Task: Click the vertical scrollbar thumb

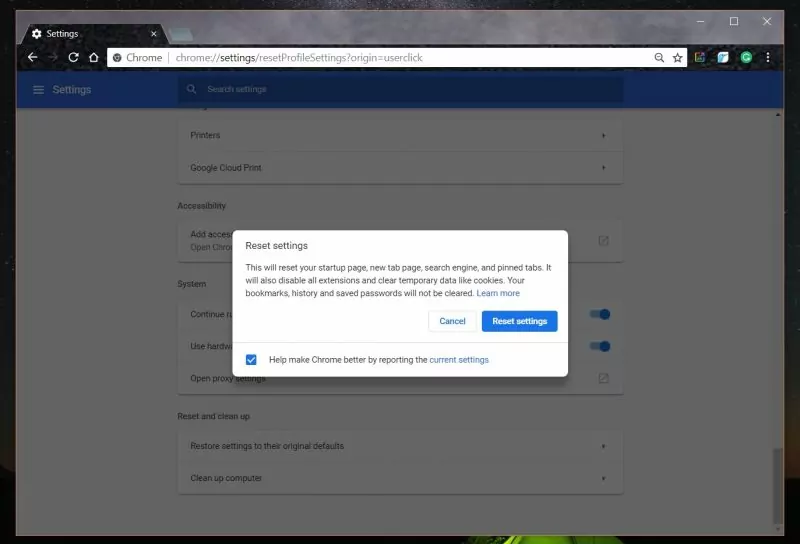Action: pyautogui.click(x=777, y=485)
